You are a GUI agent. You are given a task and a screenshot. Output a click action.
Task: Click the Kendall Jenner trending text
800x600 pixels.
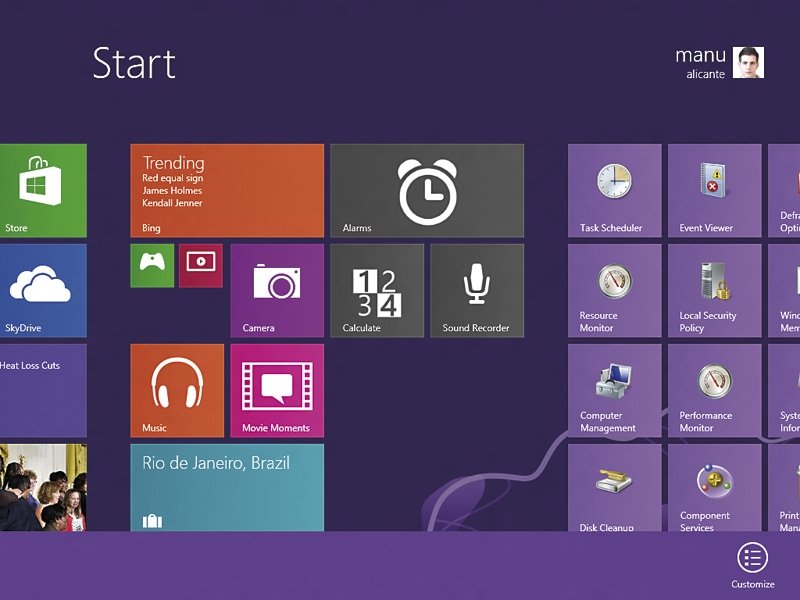(x=172, y=203)
